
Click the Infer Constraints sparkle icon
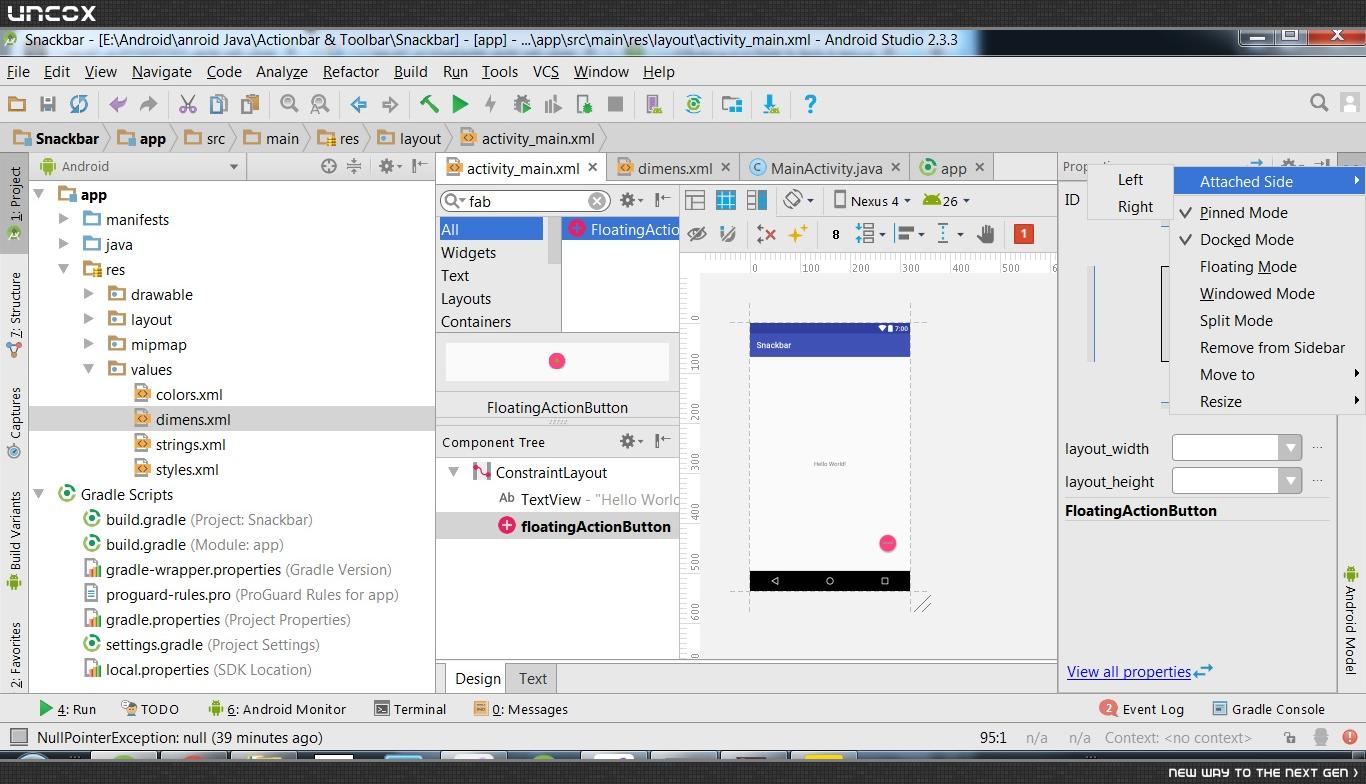[x=798, y=234]
